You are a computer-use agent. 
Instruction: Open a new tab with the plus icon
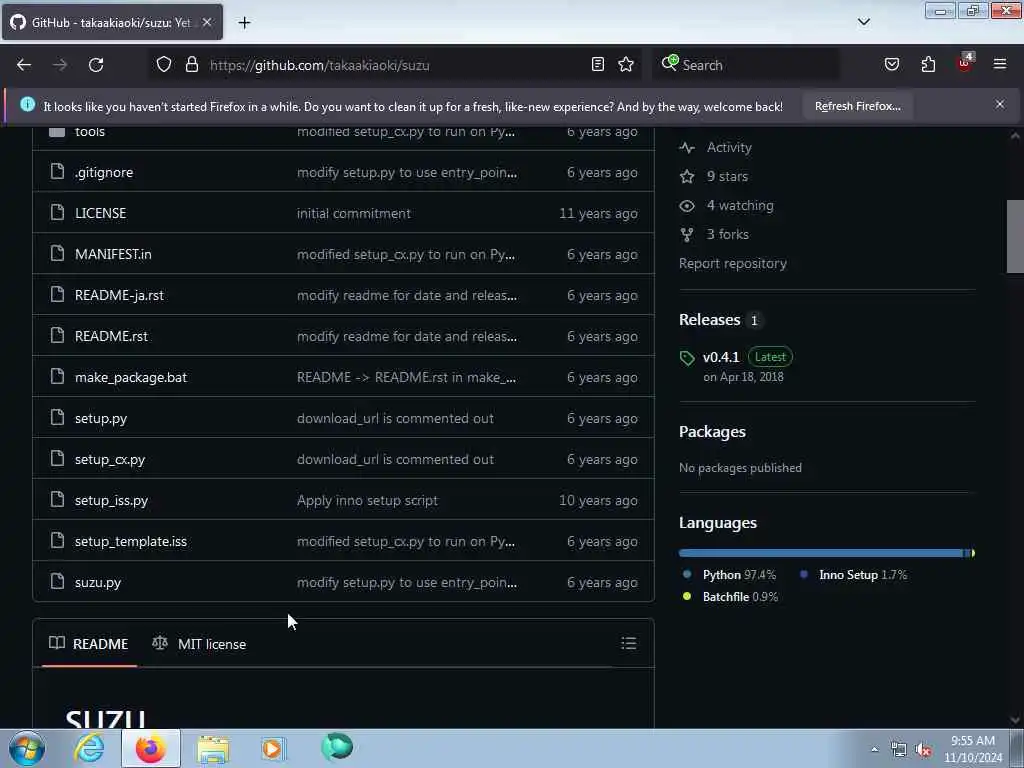244,23
